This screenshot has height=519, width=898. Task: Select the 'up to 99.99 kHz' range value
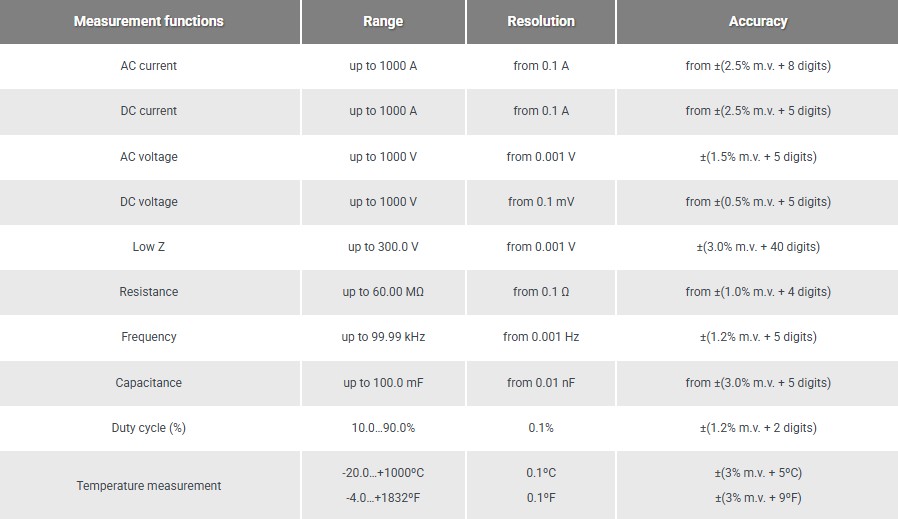tap(383, 337)
